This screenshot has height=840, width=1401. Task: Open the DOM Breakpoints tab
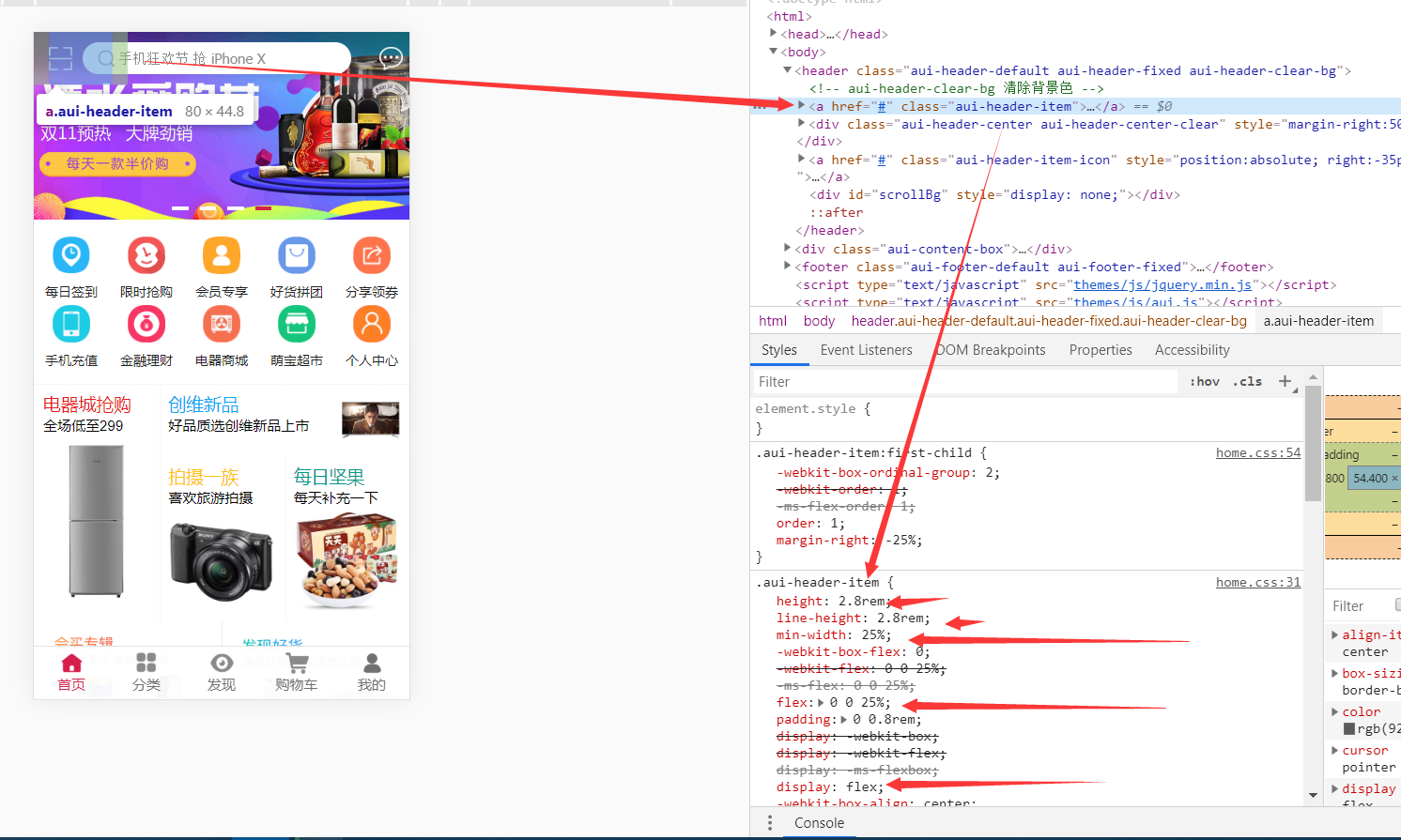[991, 350]
